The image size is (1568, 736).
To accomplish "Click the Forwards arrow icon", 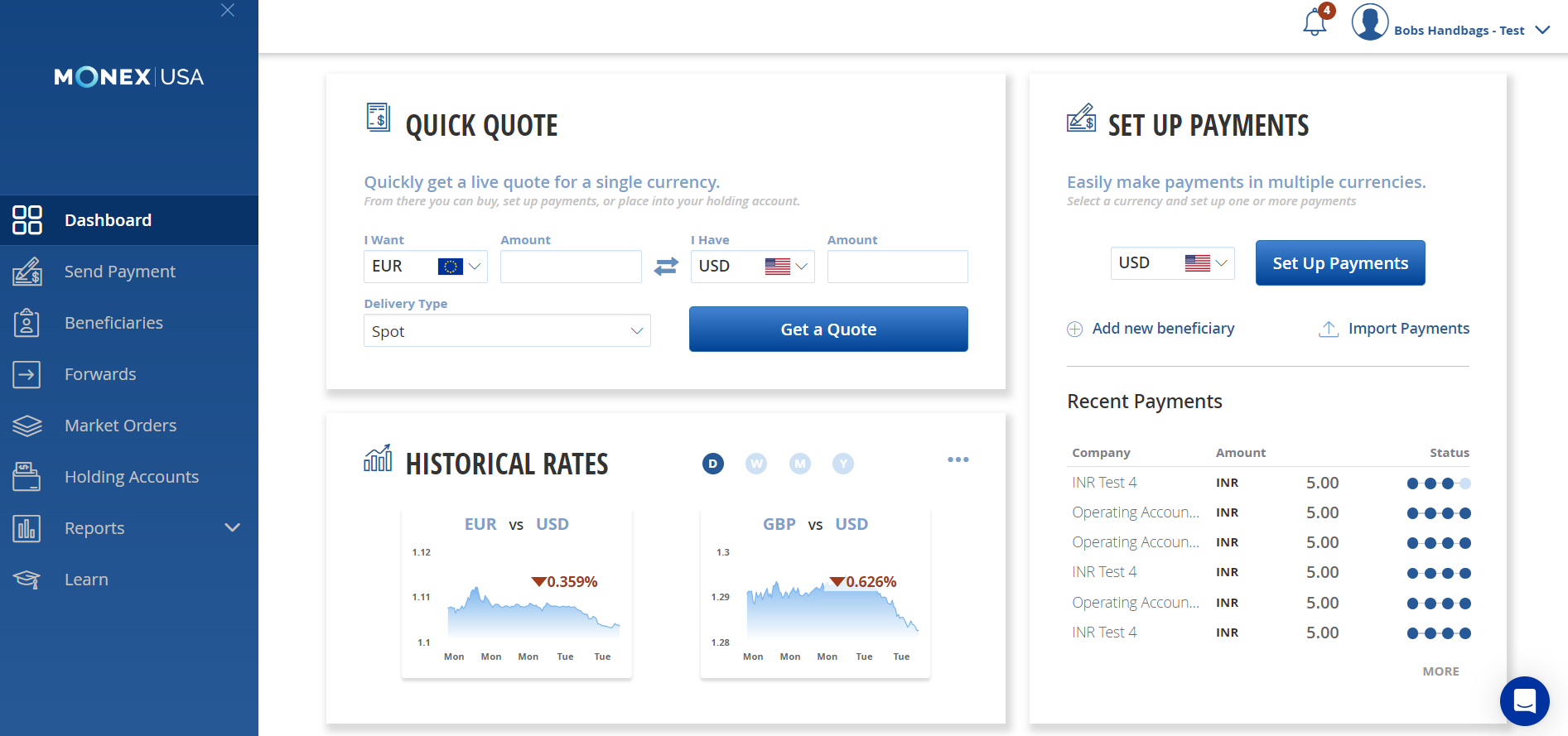I will pyautogui.click(x=27, y=374).
